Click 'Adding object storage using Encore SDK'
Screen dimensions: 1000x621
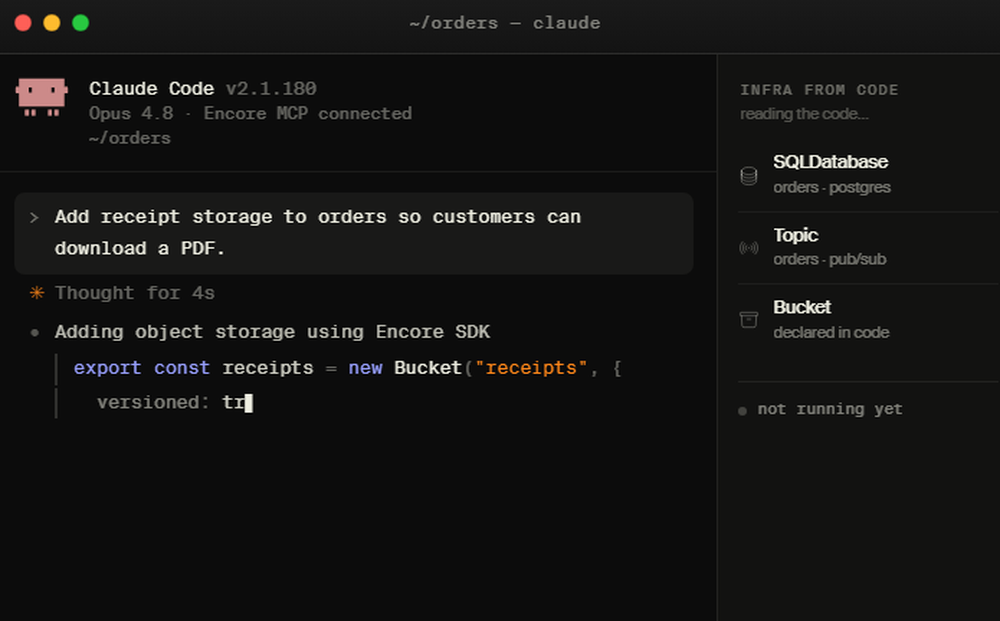pyautogui.click(x=272, y=332)
